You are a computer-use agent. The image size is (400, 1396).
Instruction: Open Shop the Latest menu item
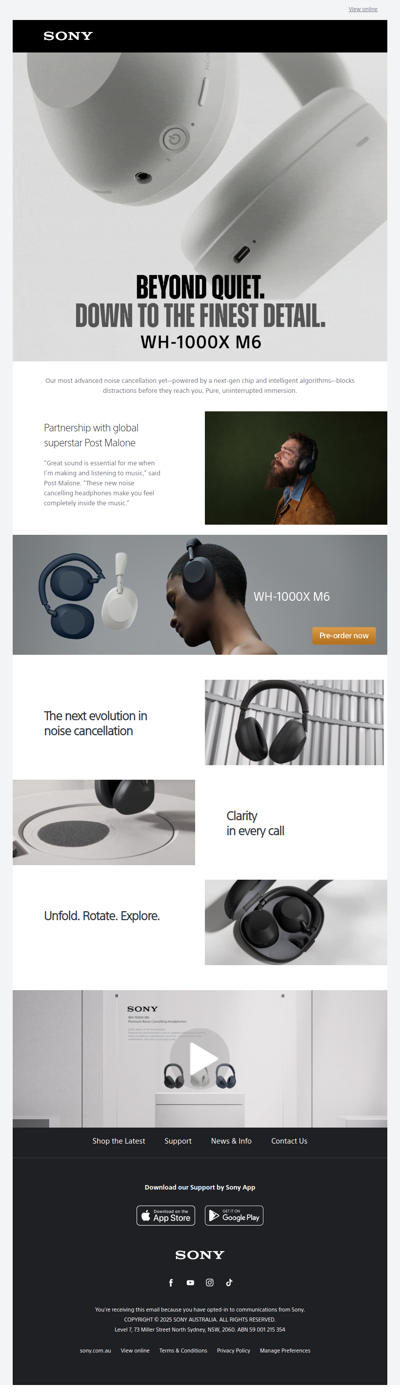(x=119, y=1141)
